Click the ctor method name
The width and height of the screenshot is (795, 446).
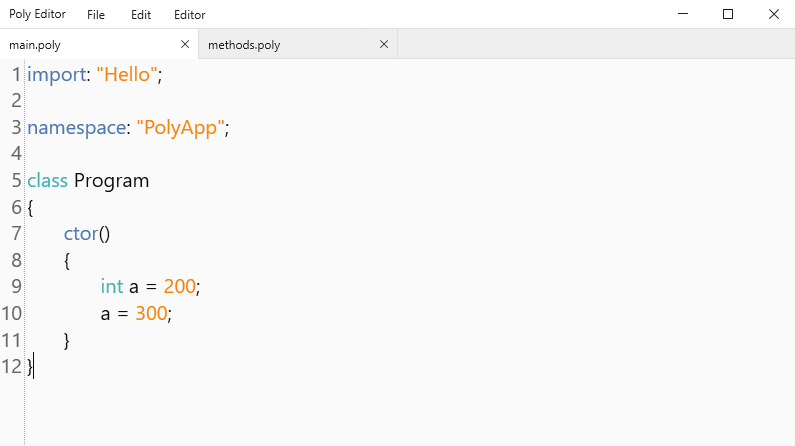coord(81,234)
